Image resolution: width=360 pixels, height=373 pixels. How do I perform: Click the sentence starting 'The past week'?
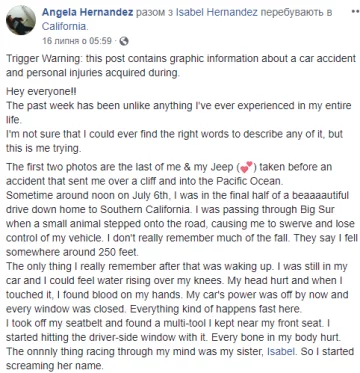tap(179, 113)
